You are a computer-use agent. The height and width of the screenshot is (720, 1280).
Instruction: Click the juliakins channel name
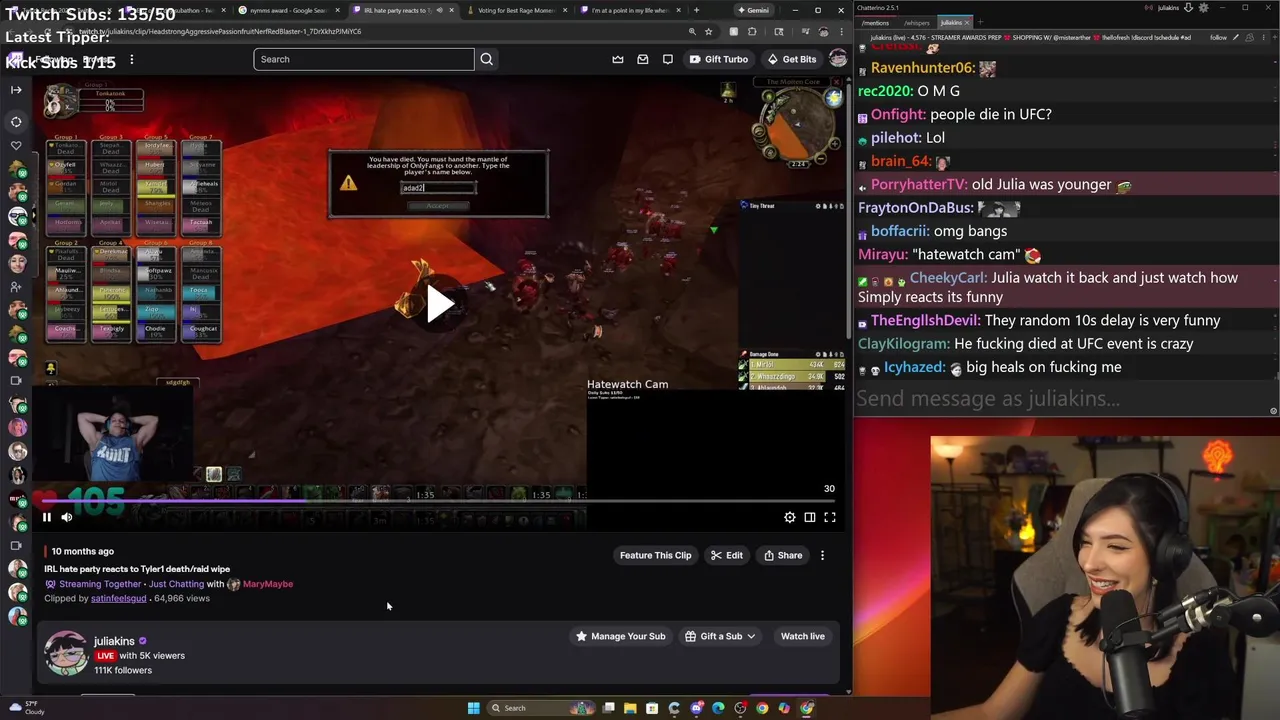tap(114, 641)
